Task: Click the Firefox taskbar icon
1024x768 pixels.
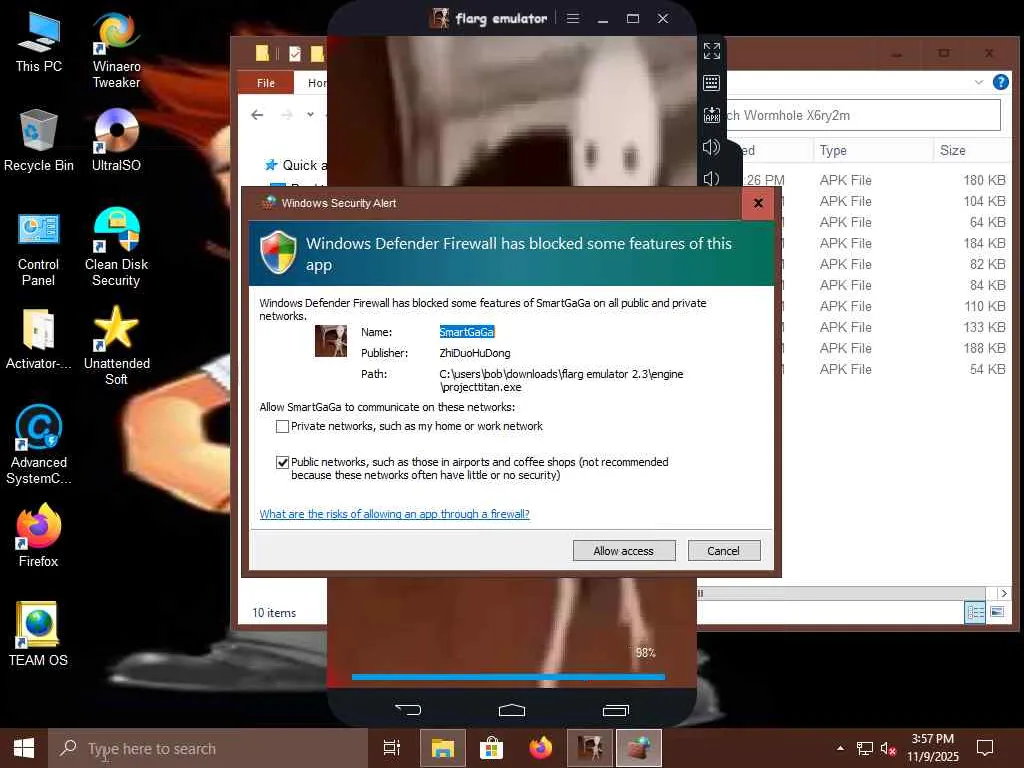Action: [x=540, y=748]
